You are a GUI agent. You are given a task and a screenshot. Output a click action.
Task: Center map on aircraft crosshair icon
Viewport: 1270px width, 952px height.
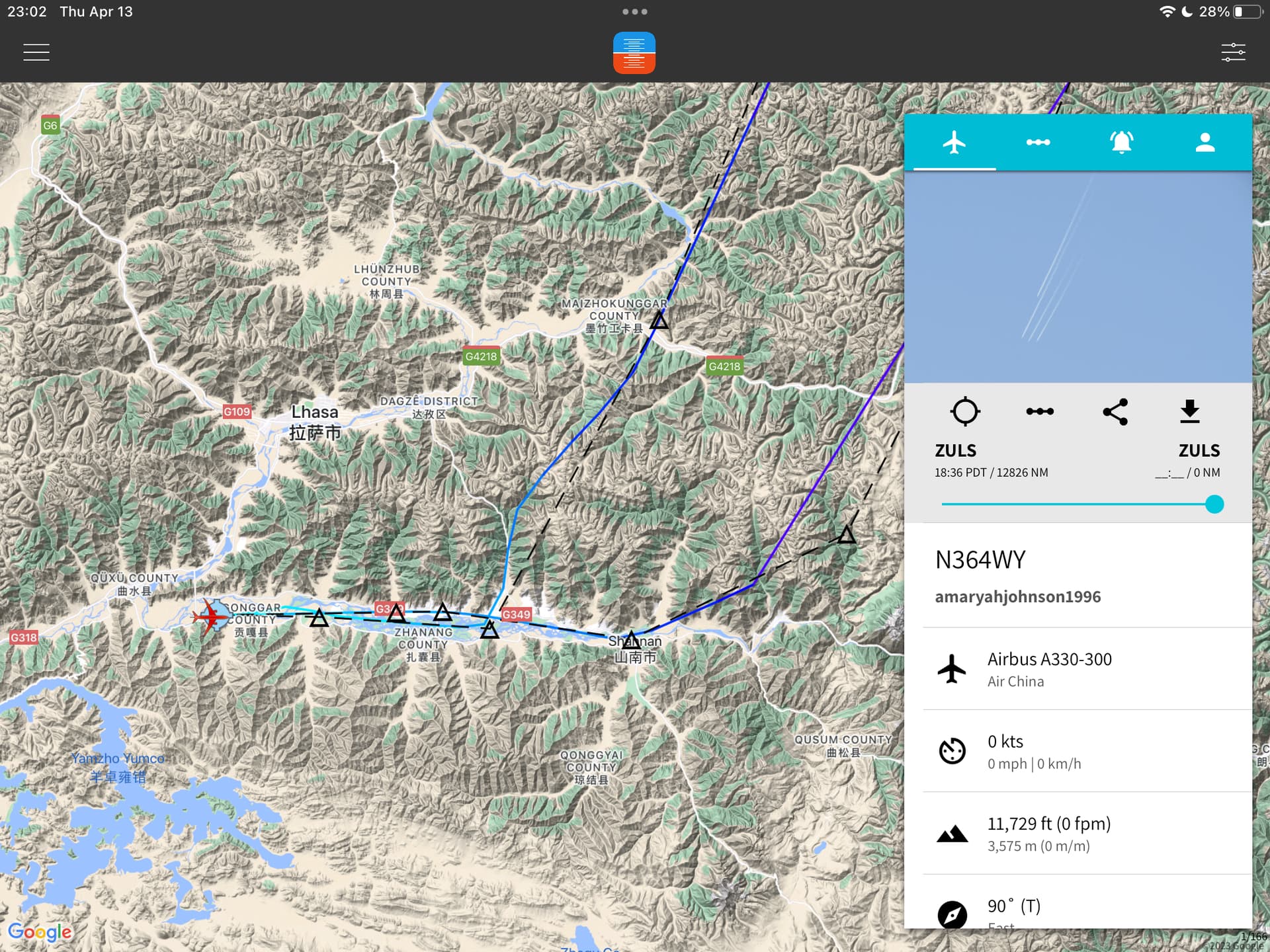coord(965,411)
